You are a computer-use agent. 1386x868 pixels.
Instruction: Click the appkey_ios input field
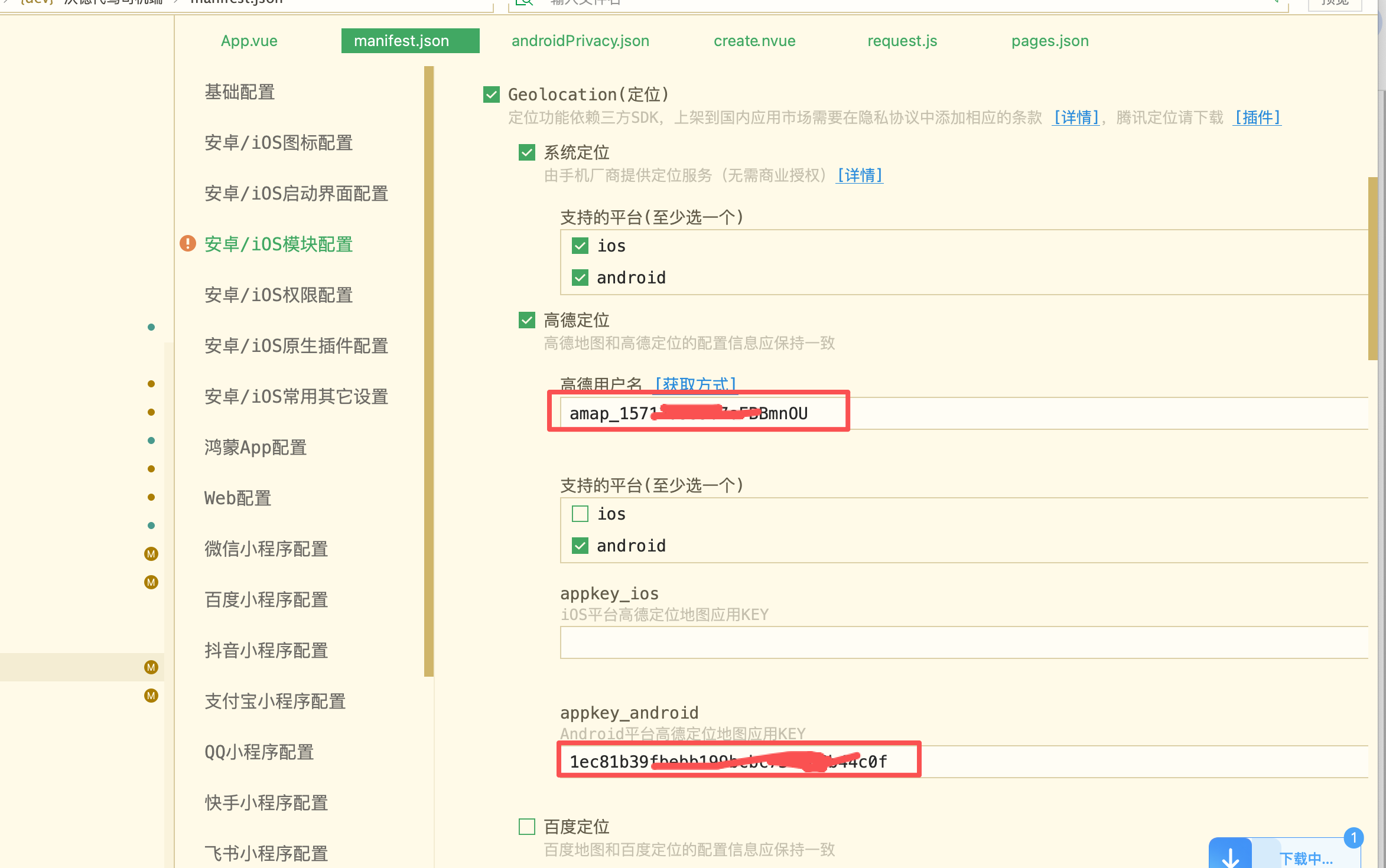(963, 642)
